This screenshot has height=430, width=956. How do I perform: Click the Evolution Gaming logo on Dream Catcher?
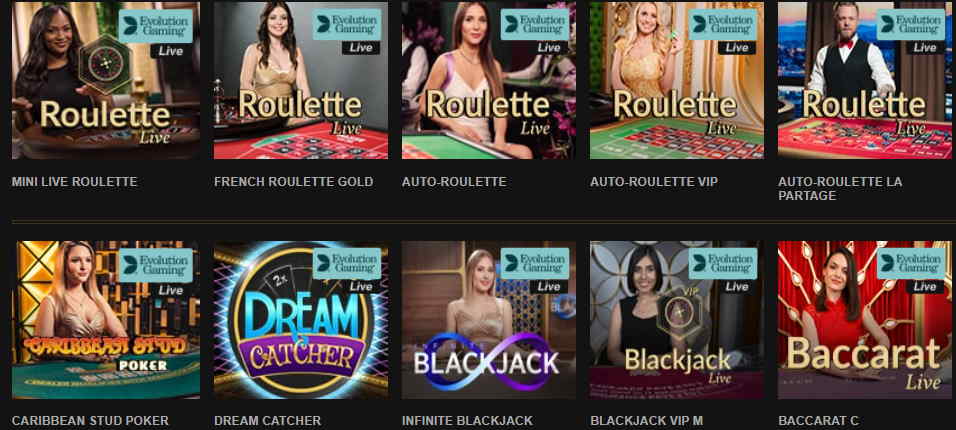click(347, 265)
